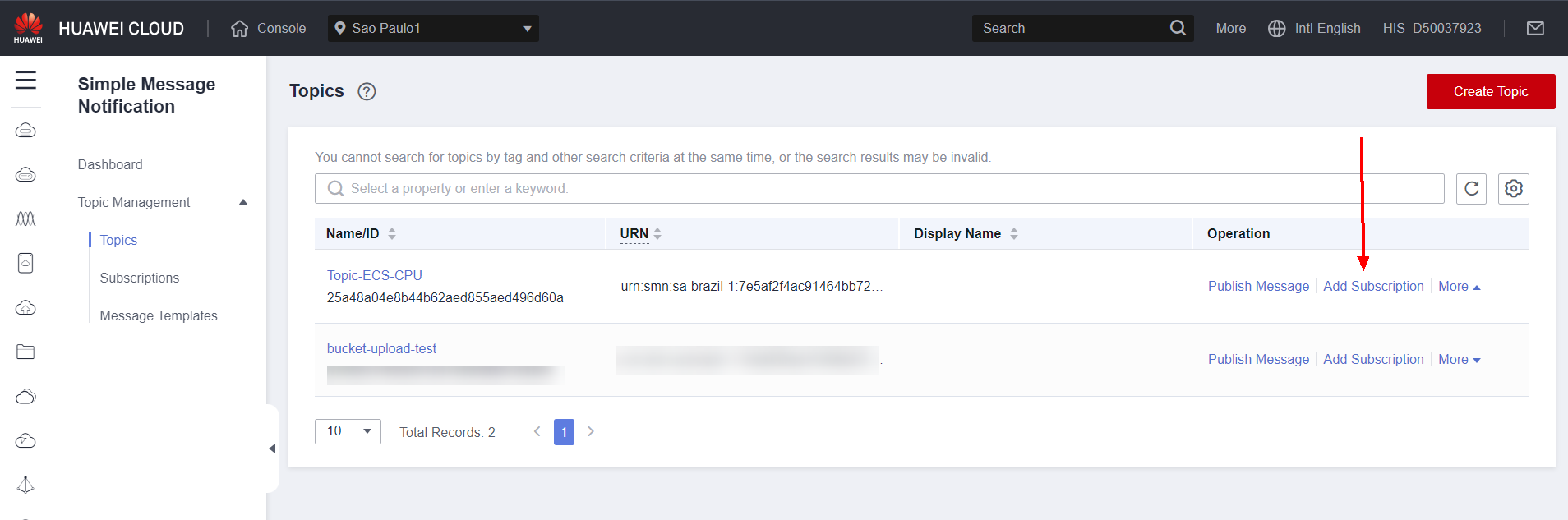Screen dimensions: 1568x520
Task: Sort the table by URN column
Action: [x=657, y=234]
